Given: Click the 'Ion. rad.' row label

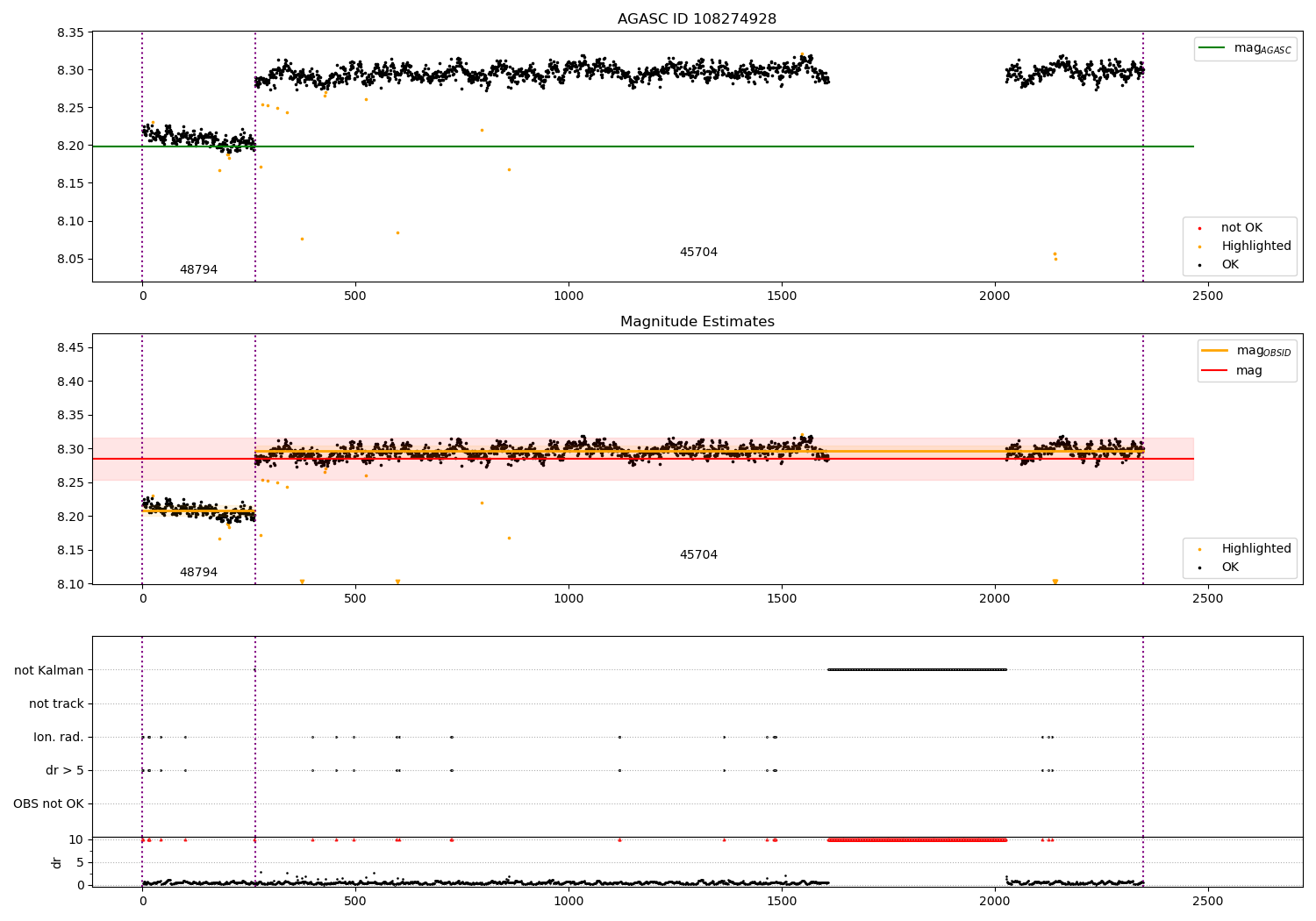Looking at the screenshot, I should 59,737.
